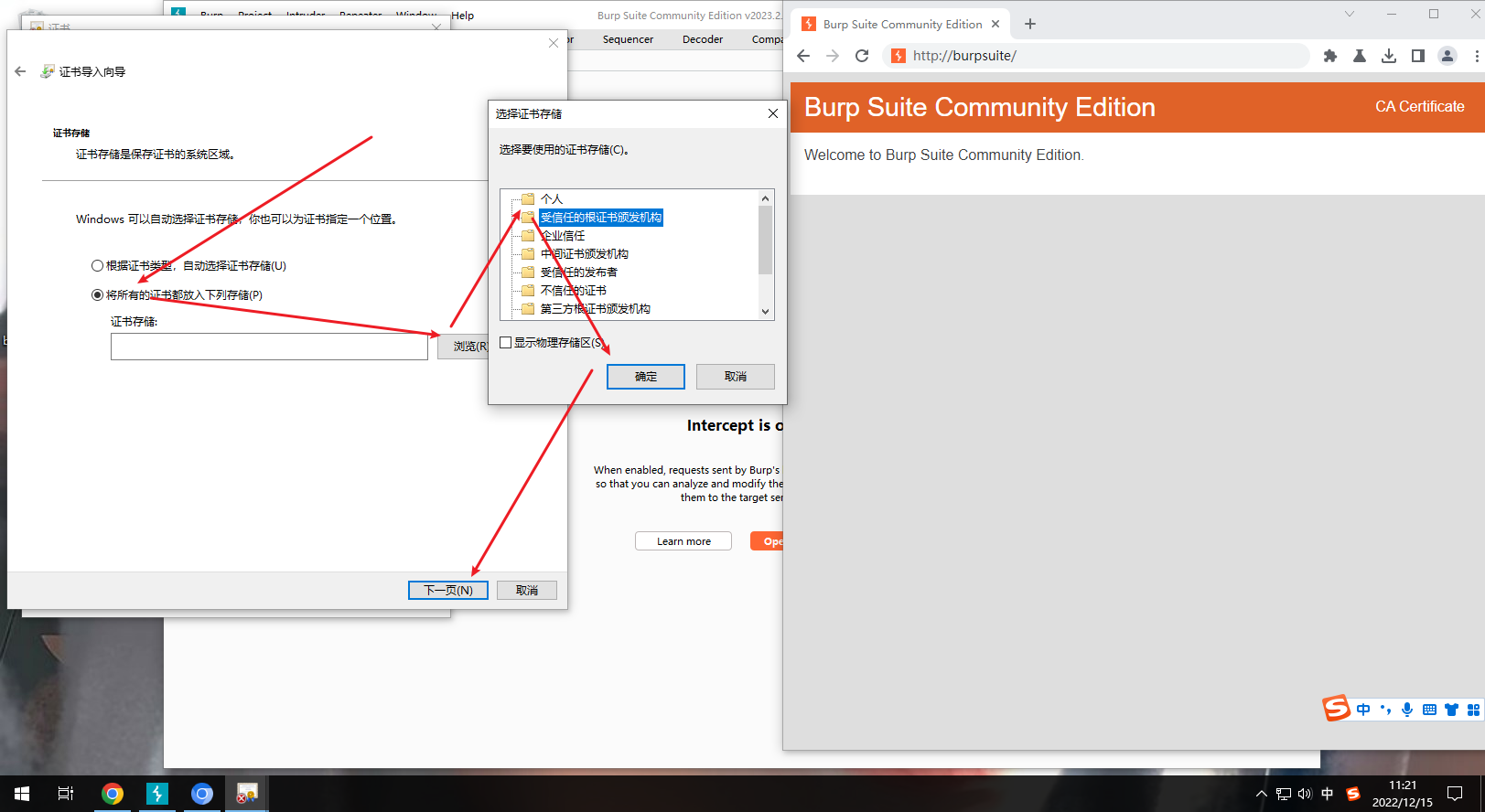1485x812 pixels.
Task: Click 下一页(N) in the import wizard
Action: pos(448,590)
